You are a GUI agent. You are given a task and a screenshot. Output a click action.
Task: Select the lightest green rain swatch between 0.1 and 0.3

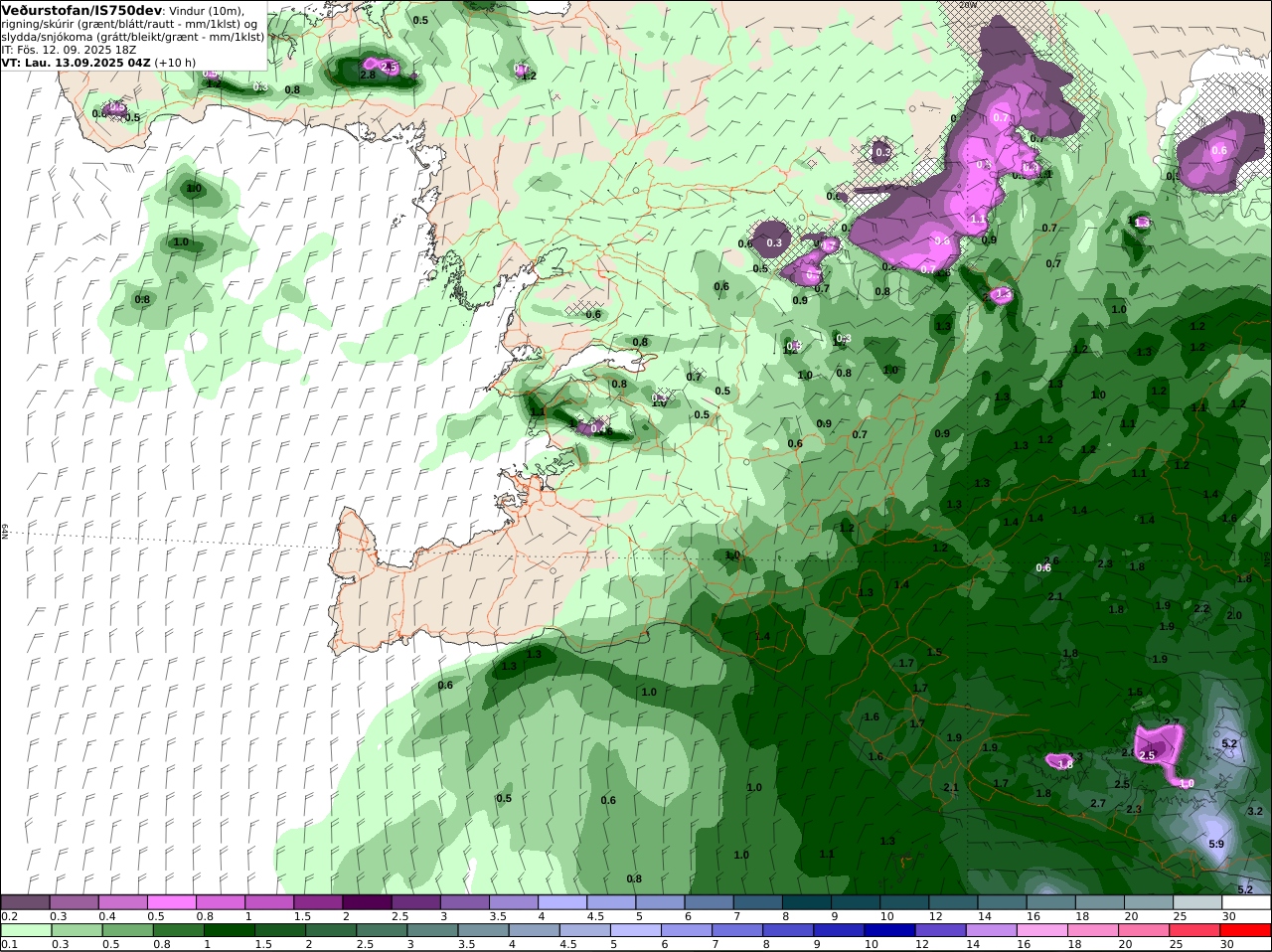point(25,930)
